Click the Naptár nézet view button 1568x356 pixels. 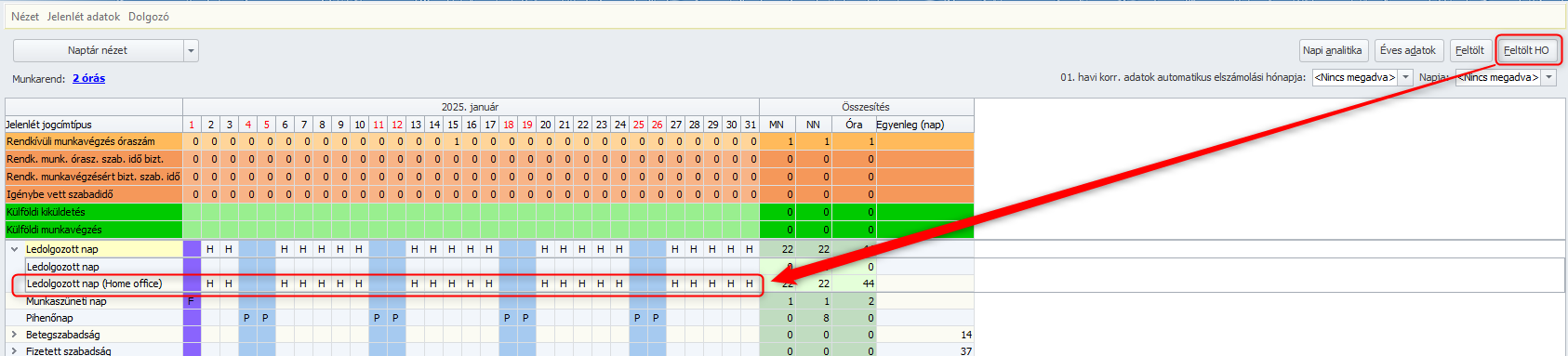(98, 50)
